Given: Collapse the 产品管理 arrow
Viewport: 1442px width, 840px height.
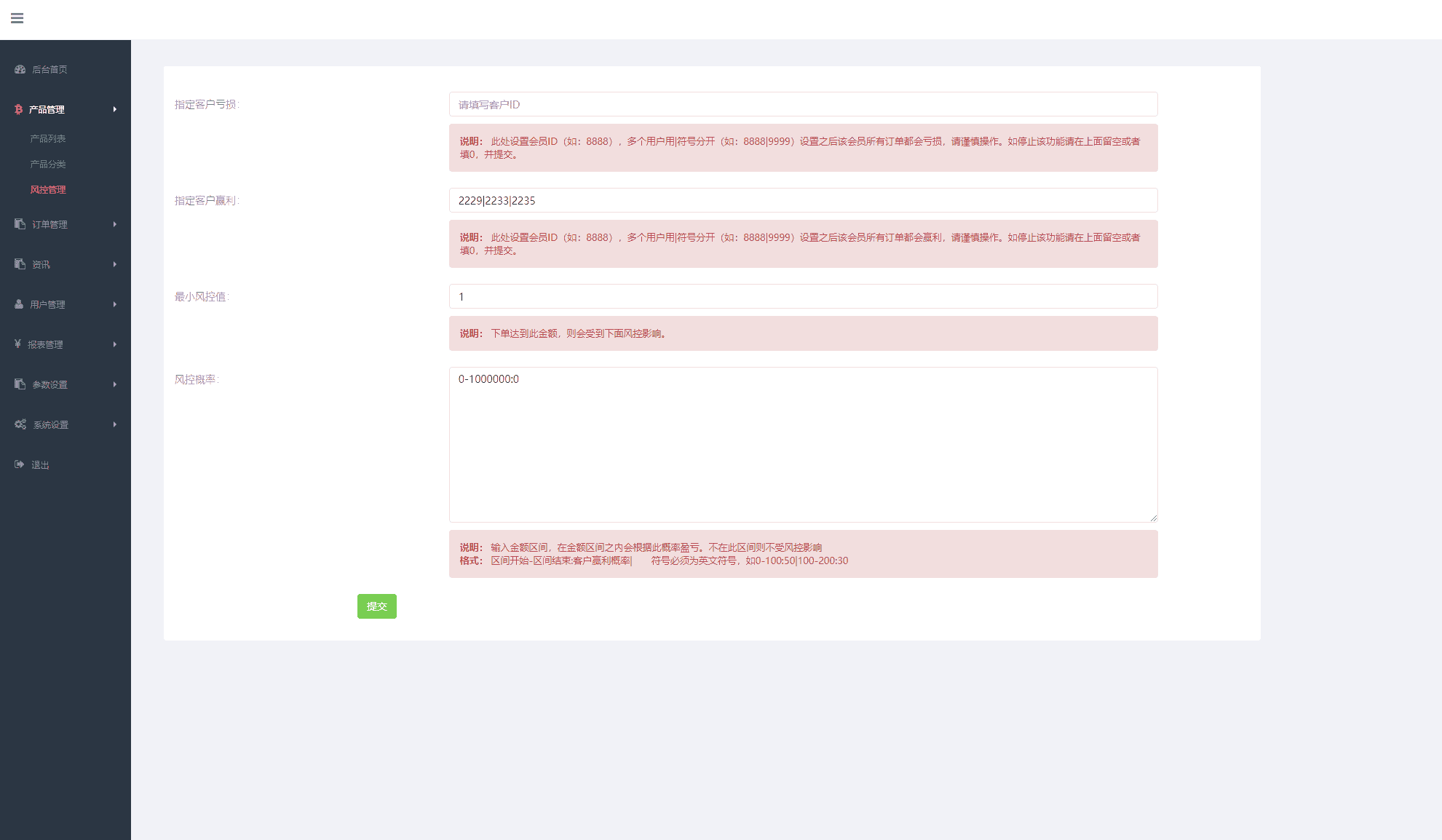Looking at the screenshot, I should coord(114,109).
